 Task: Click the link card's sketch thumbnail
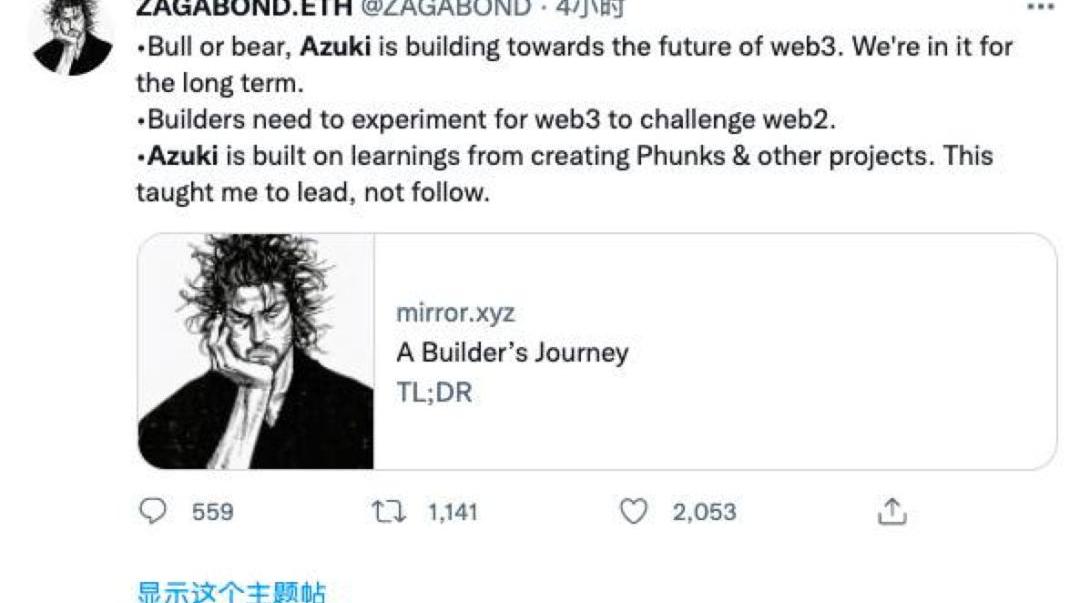[256, 352]
